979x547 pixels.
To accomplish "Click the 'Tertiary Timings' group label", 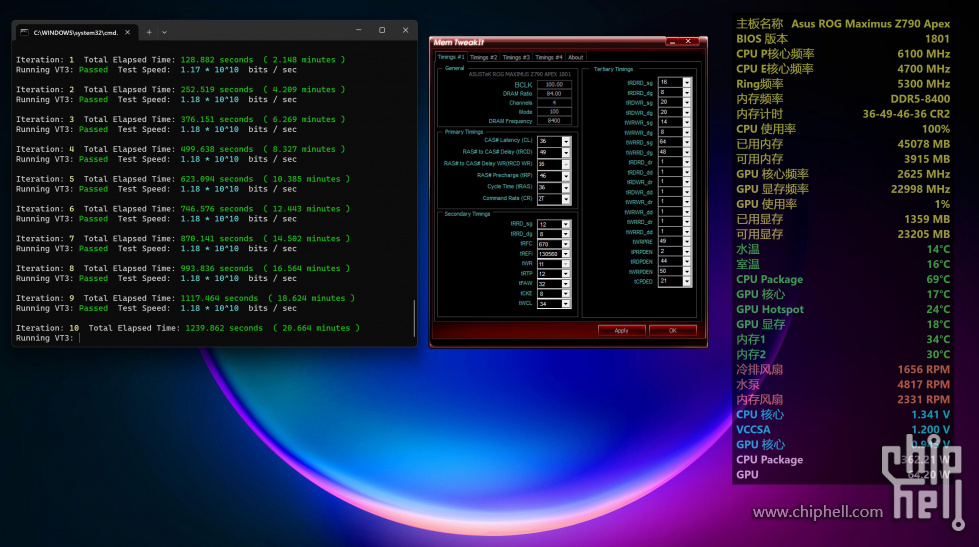I will pos(613,69).
